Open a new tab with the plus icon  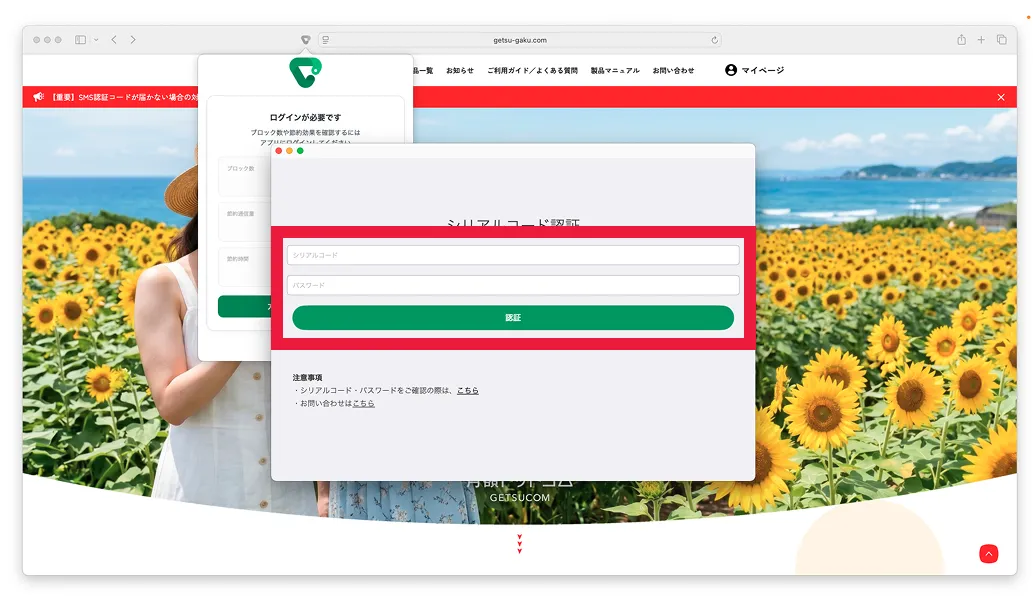click(x=981, y=40)
